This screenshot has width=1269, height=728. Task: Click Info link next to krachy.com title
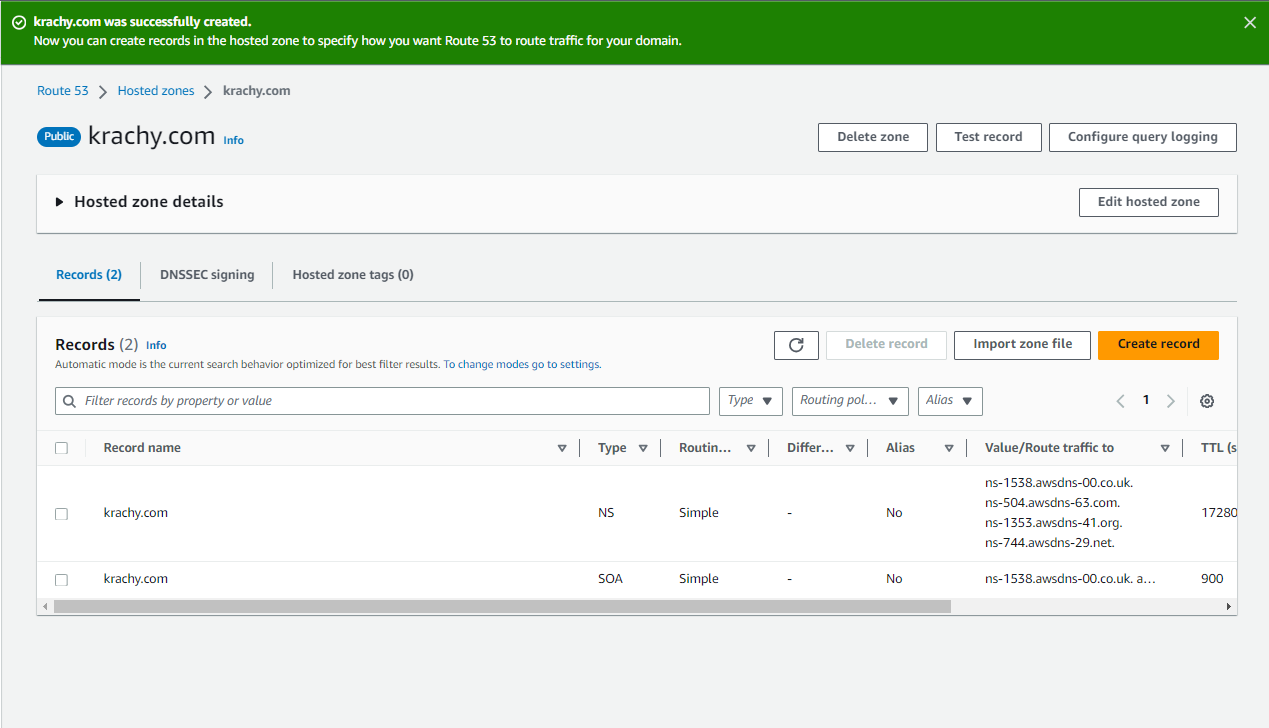[x=233, y=141]
